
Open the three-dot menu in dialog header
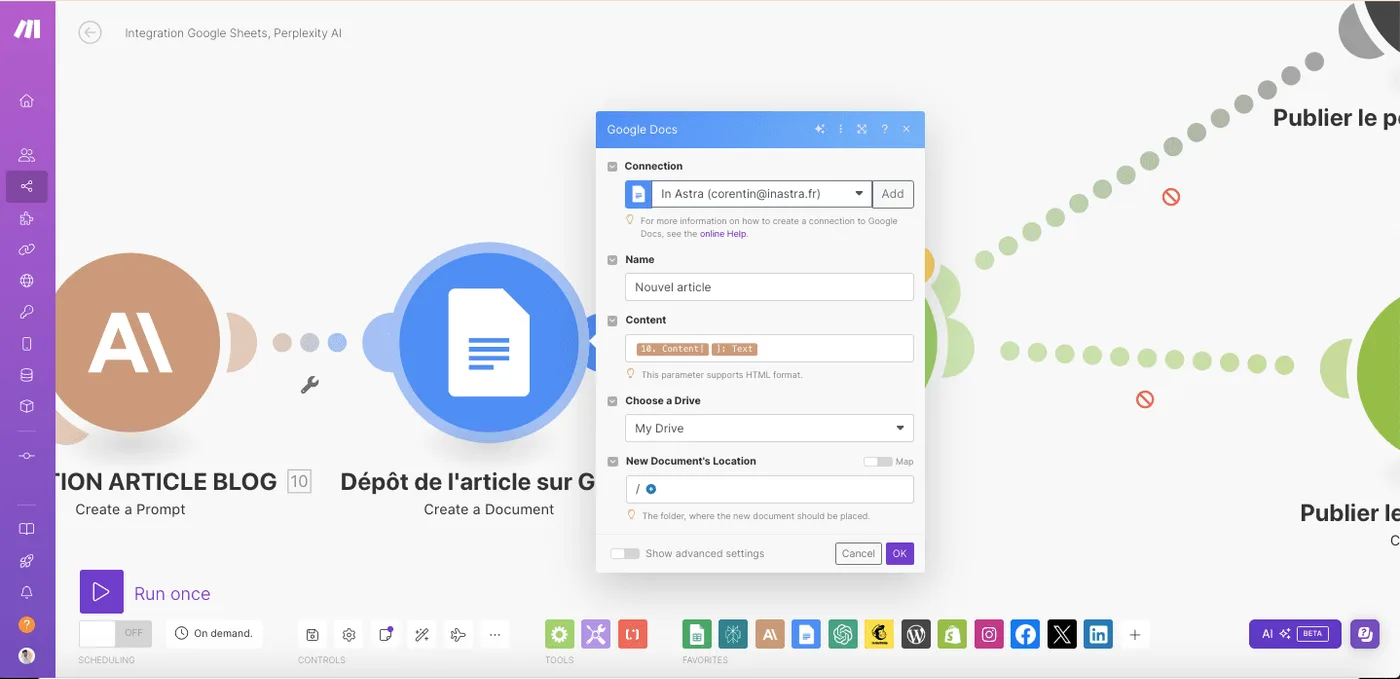tap(841, 129)
